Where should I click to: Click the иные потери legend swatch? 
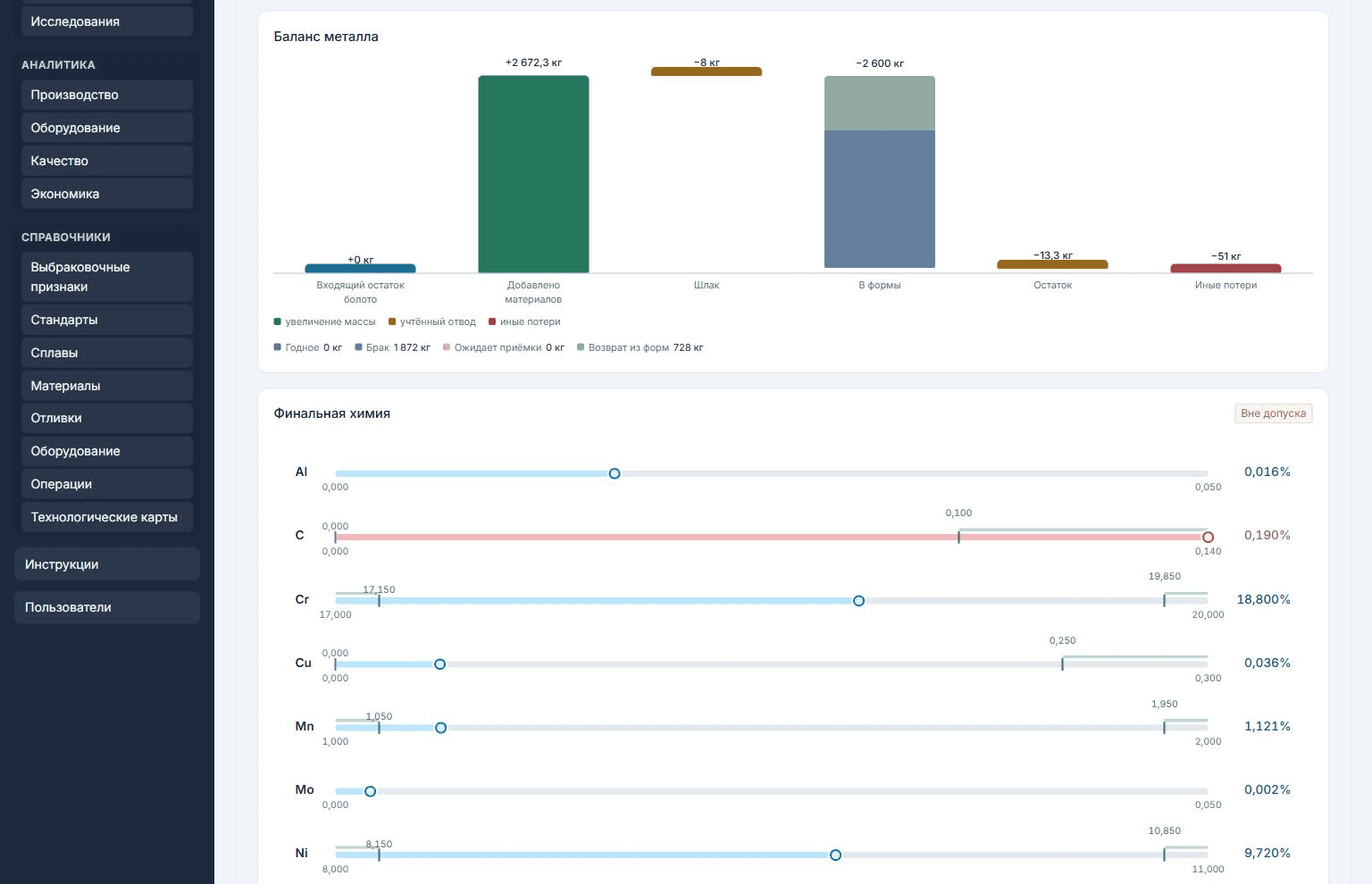pyautogui.click(x=492, y=321)
